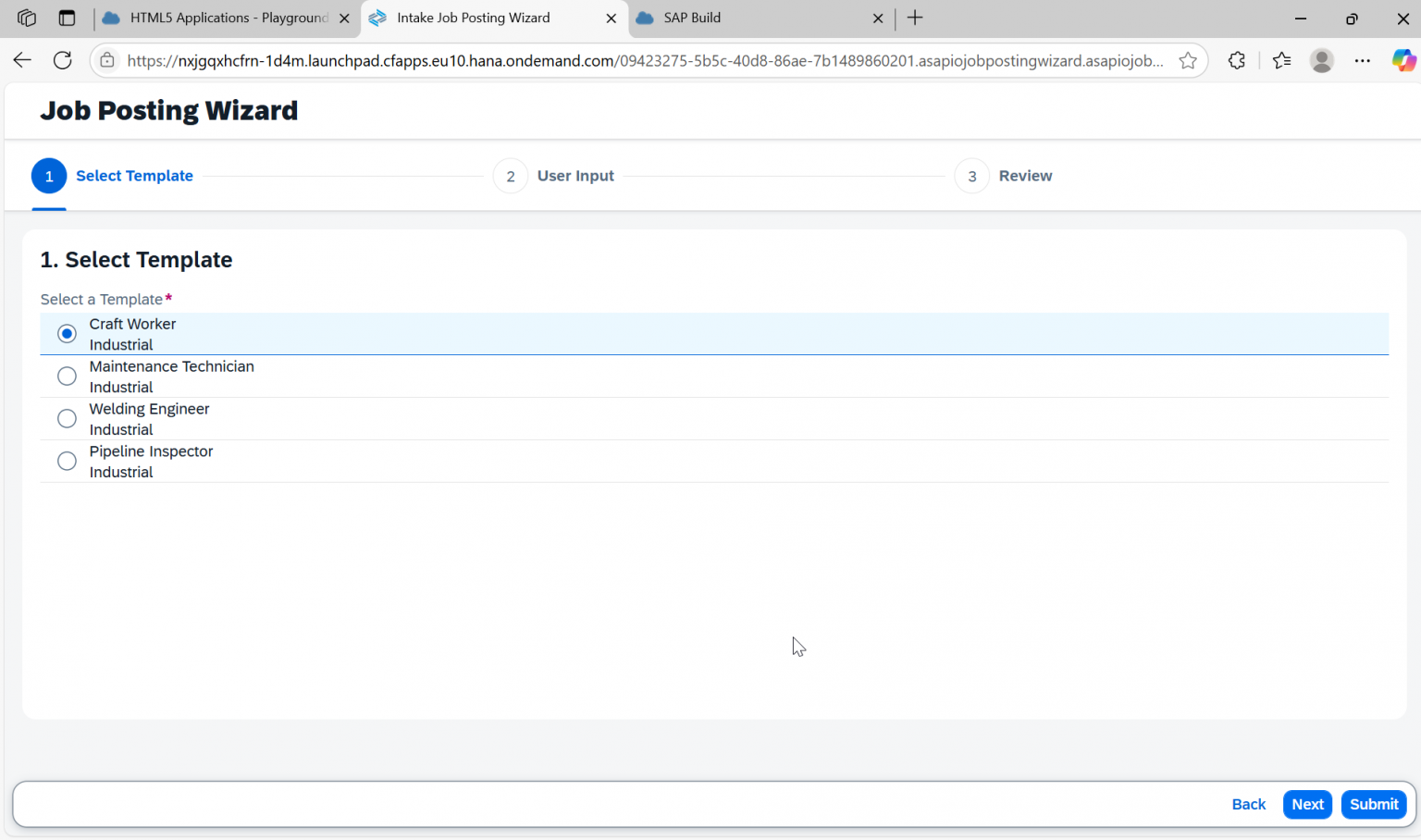
Task: Submit the job posting
Action: click(x=1374, y=804)
